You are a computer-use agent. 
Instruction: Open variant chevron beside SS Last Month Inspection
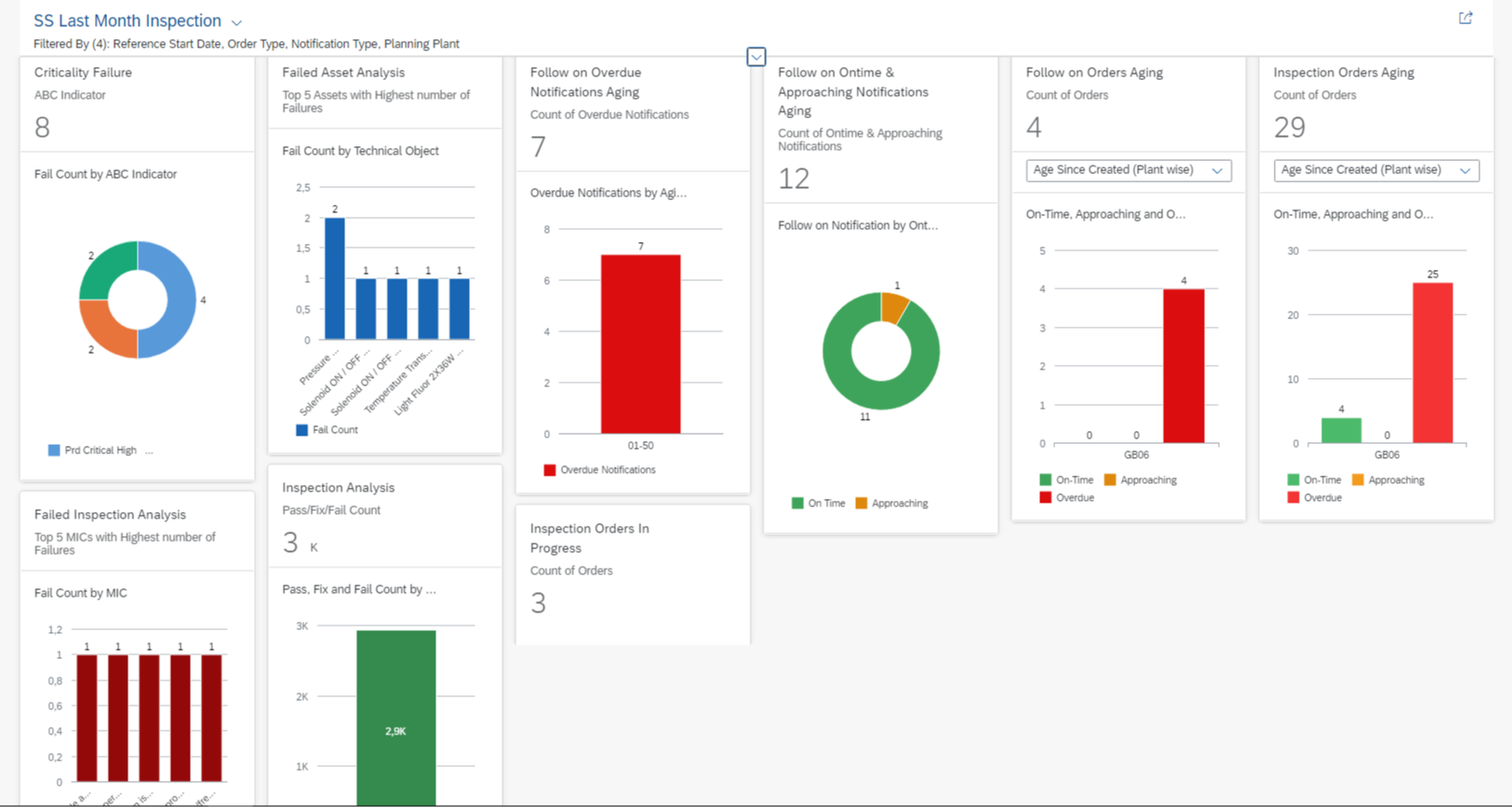(x=236, y=22)
